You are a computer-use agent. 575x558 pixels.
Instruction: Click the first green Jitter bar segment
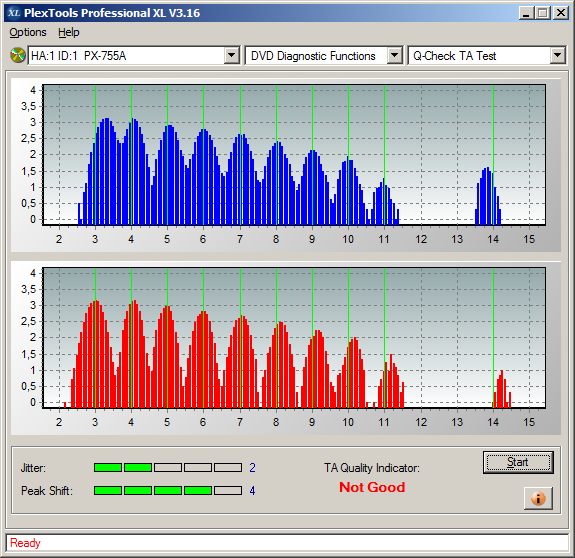108,467
